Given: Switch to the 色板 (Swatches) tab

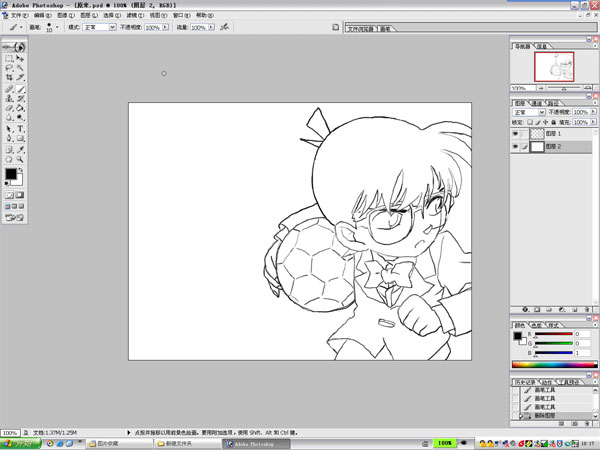Looking at the screenshot, I should pyautogui.click(x=537, y=325).
